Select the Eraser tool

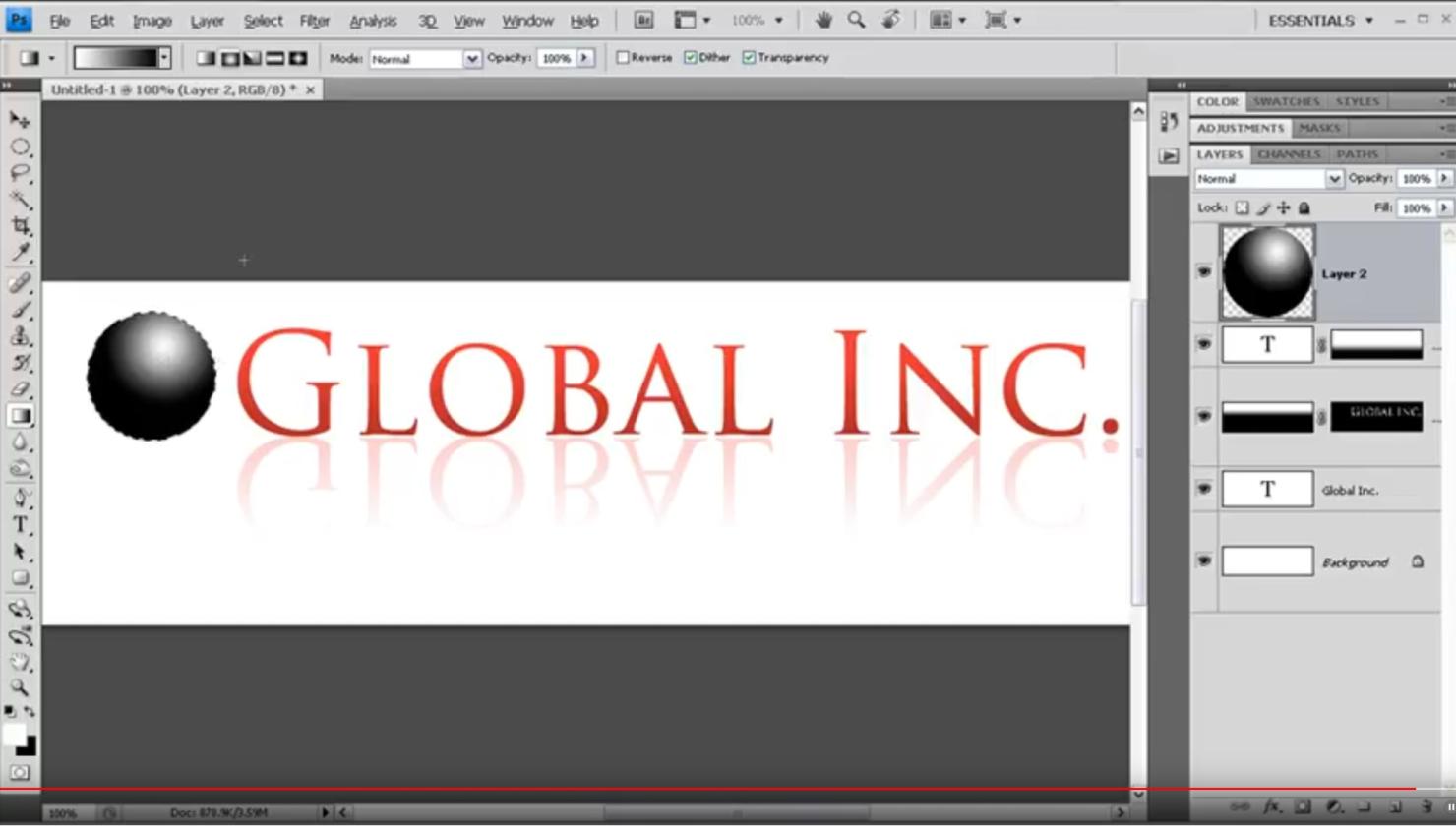point(18,389)
